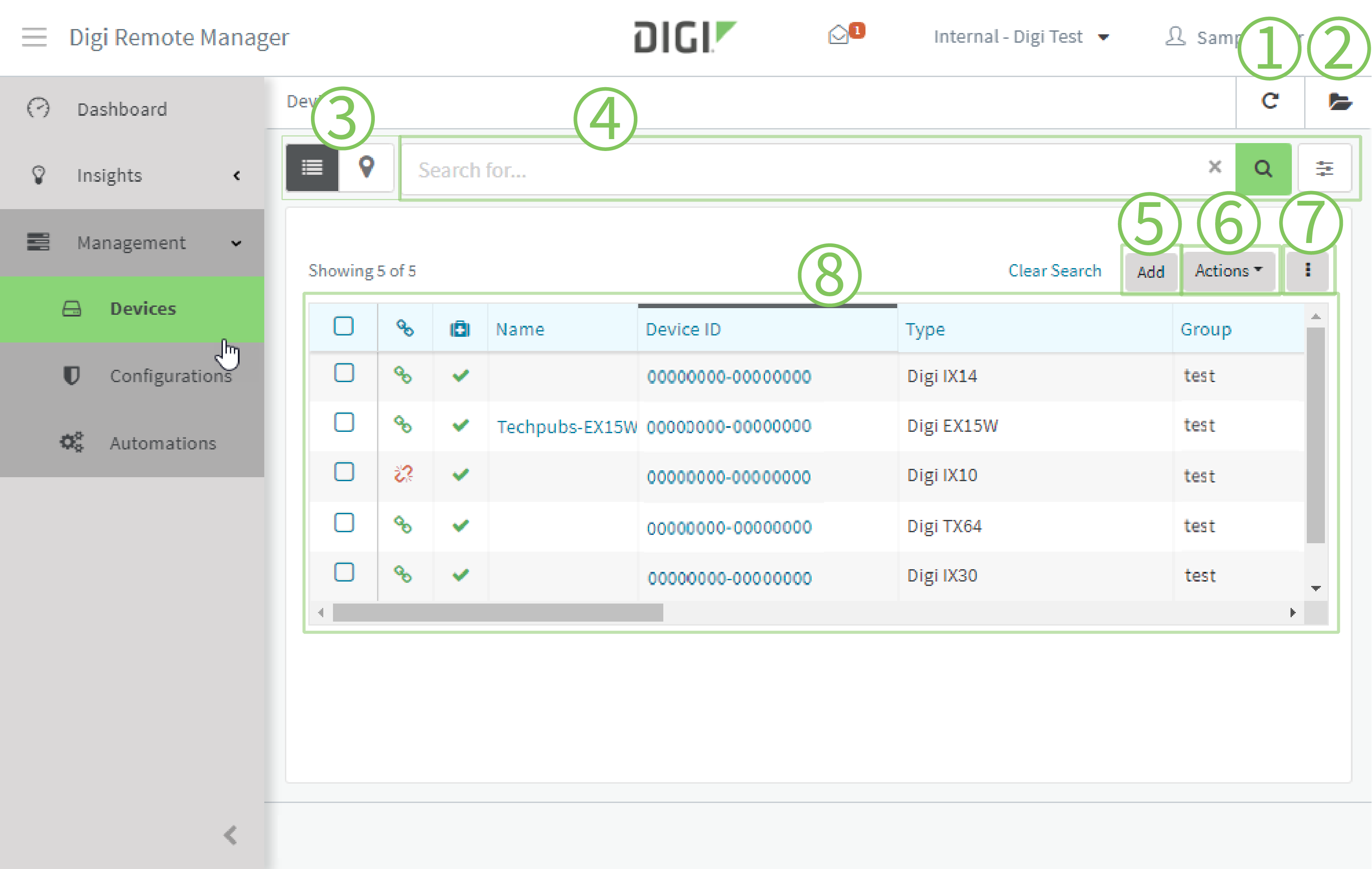Open the Internal - Digi Test account dropdown
Image resolution: width=1372 pixels, height=869 pixels.
coord(1021,37)
